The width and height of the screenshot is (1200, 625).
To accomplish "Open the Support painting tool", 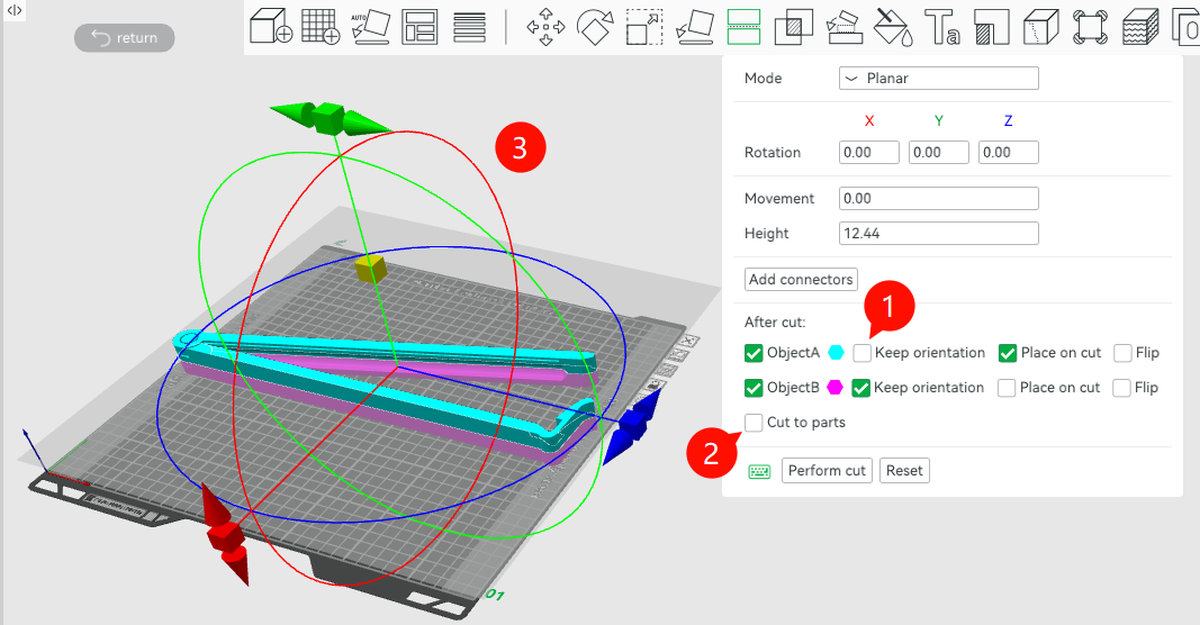I will click(x=843, y=26).
